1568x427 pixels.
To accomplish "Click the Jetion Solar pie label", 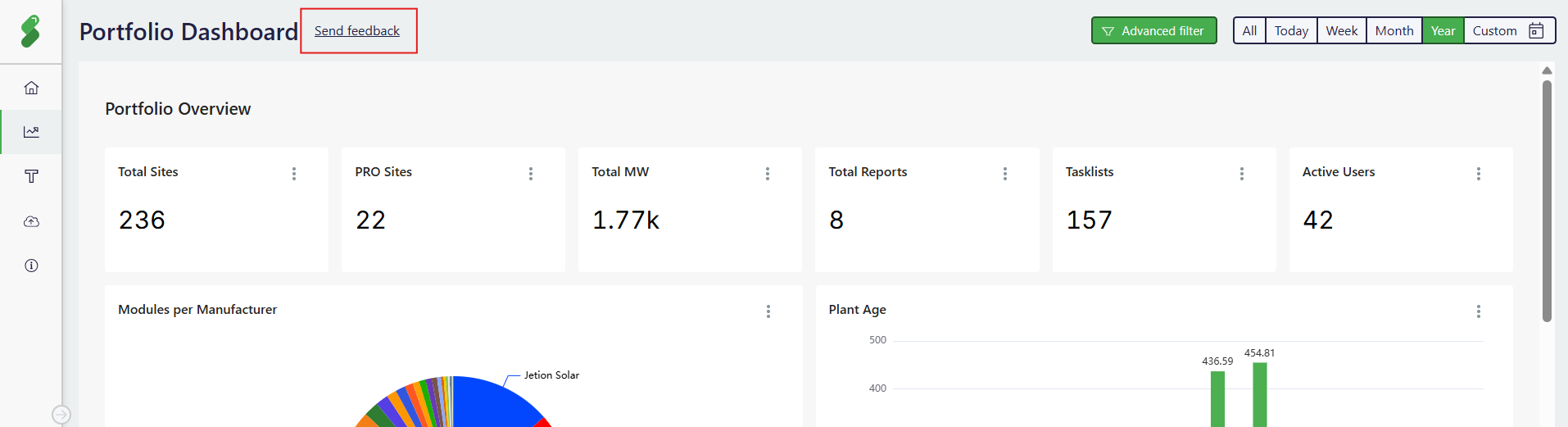I will coord(551,375).
